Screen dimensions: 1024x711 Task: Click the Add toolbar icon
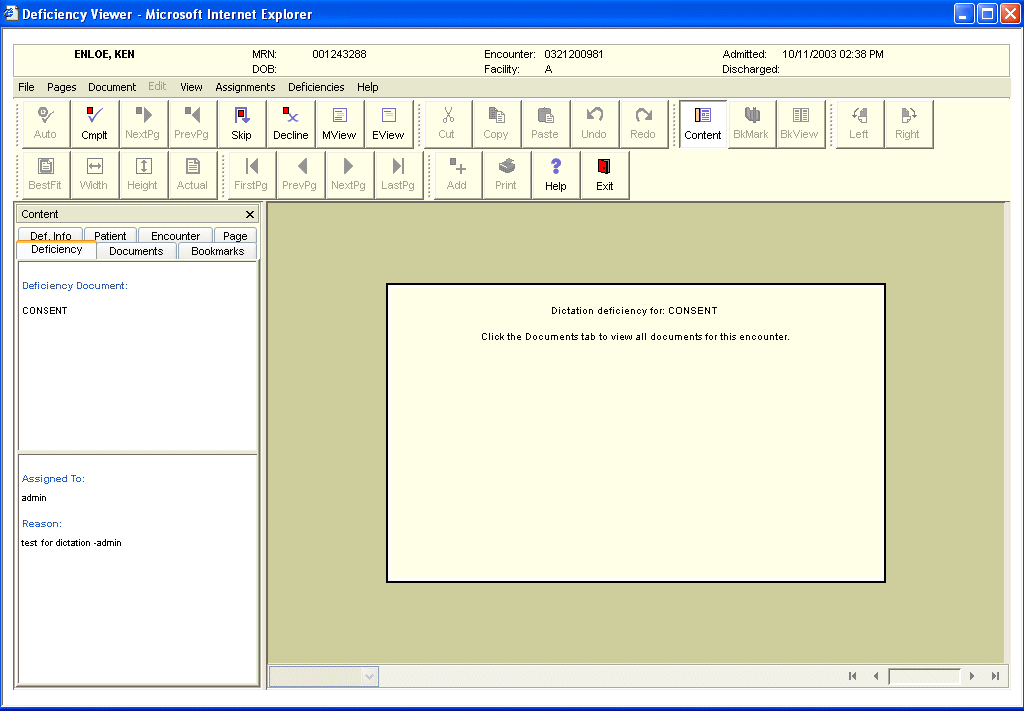[458, 175]
